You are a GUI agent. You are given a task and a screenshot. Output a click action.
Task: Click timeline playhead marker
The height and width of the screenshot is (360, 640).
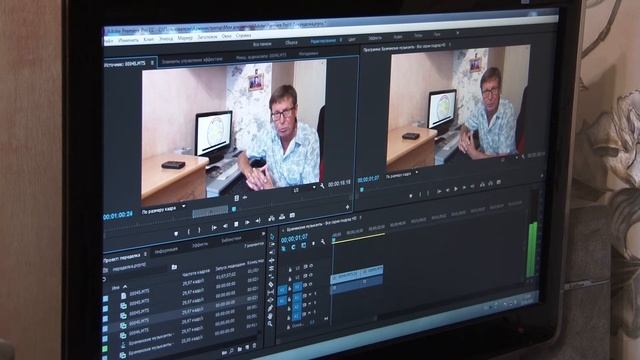click(x=334, y=240)
